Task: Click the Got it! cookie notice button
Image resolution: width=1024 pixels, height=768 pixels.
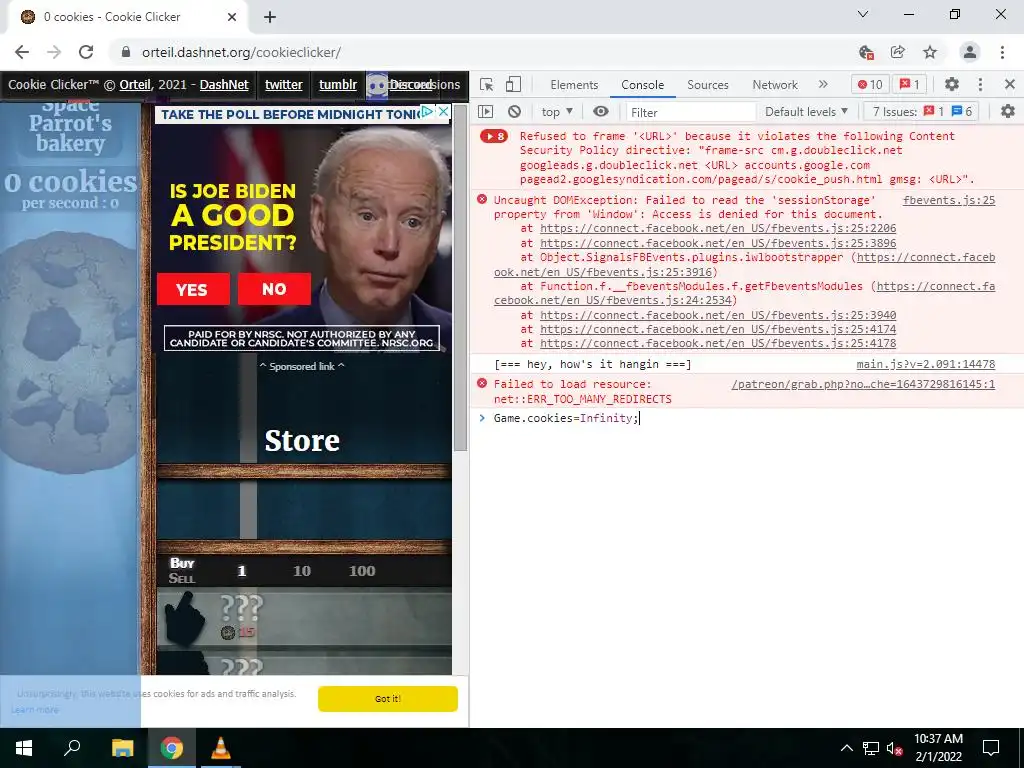Action: coord(388,699)
